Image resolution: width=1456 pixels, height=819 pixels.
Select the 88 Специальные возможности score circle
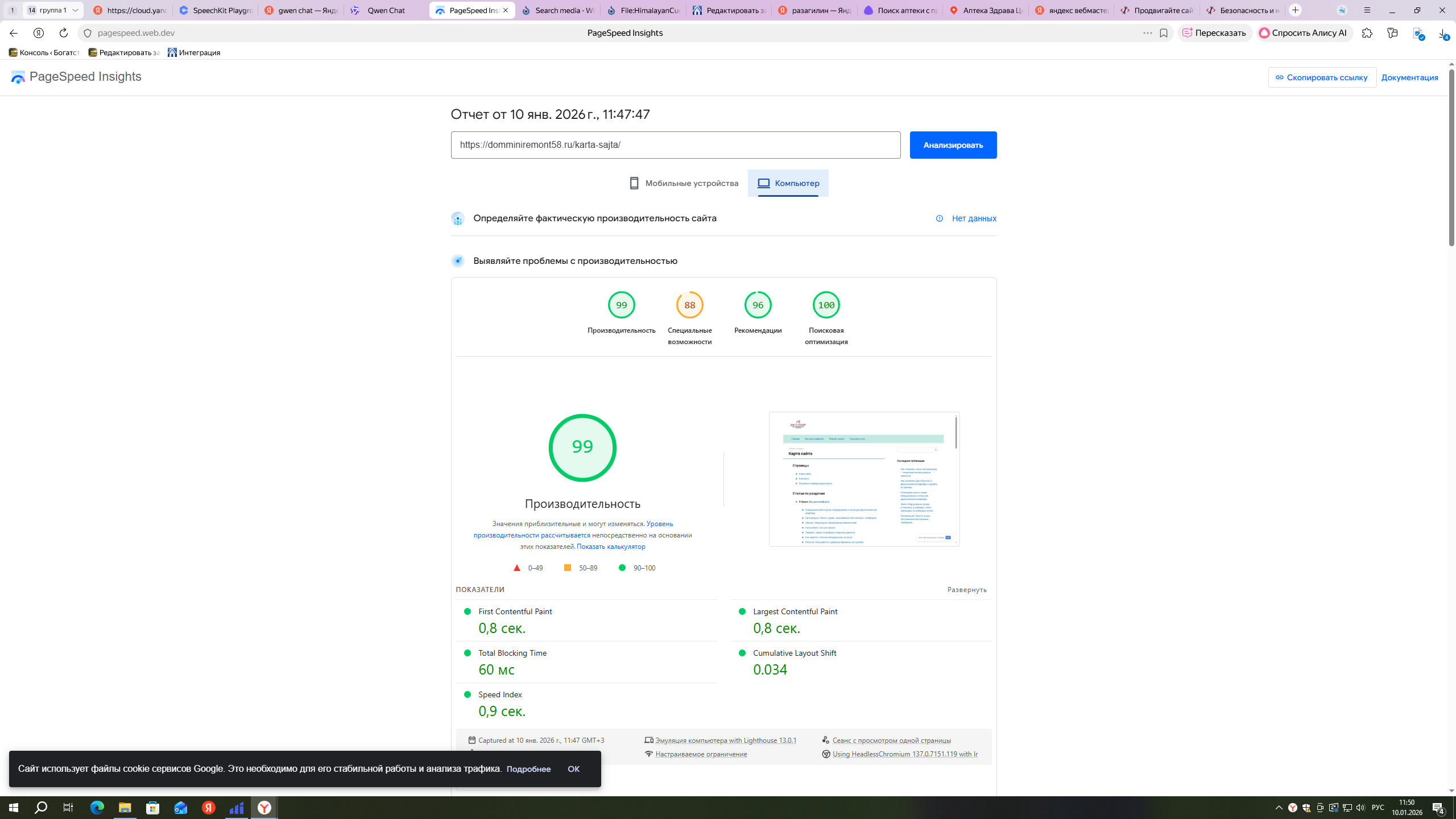[689, 305]
